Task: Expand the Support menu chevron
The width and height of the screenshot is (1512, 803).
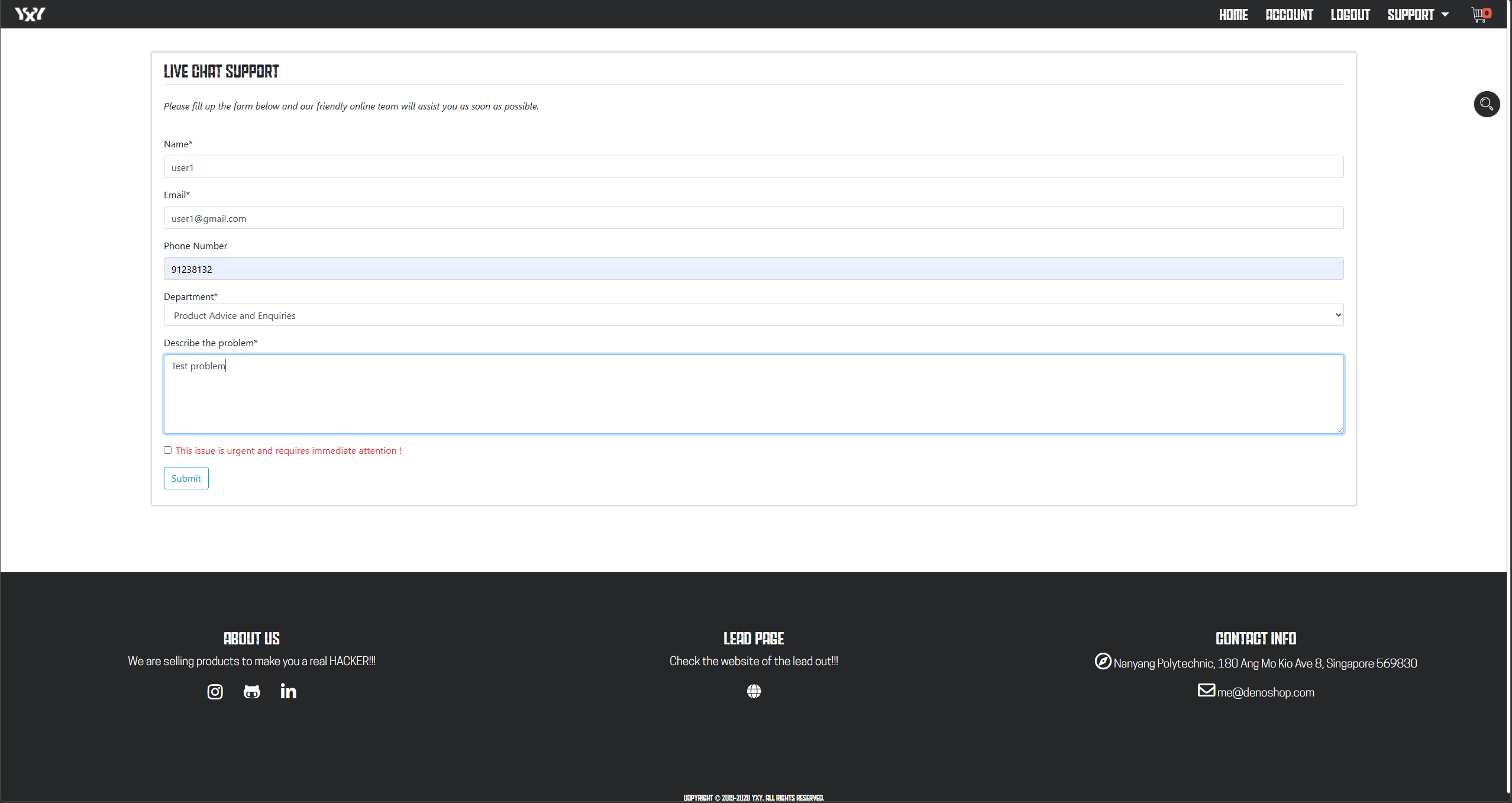Action: (1445, 14)
